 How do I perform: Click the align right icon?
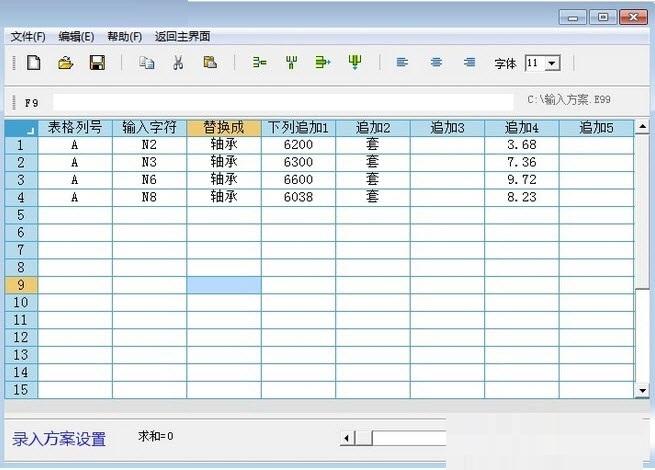(469, 63)
